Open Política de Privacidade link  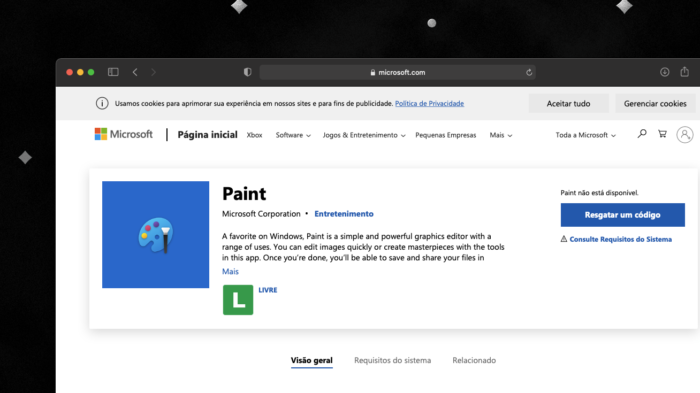429,103
